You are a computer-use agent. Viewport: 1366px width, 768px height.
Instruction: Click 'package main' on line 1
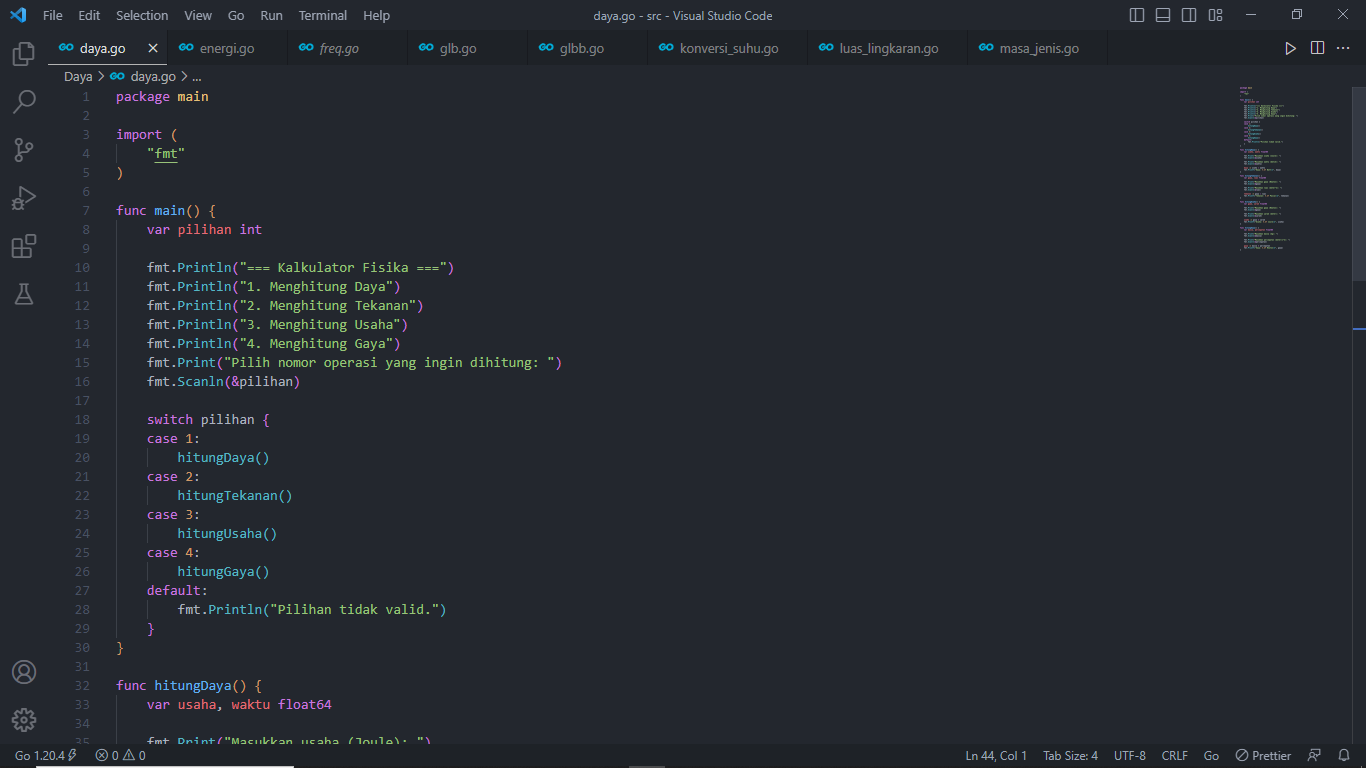tap(162, 97)
